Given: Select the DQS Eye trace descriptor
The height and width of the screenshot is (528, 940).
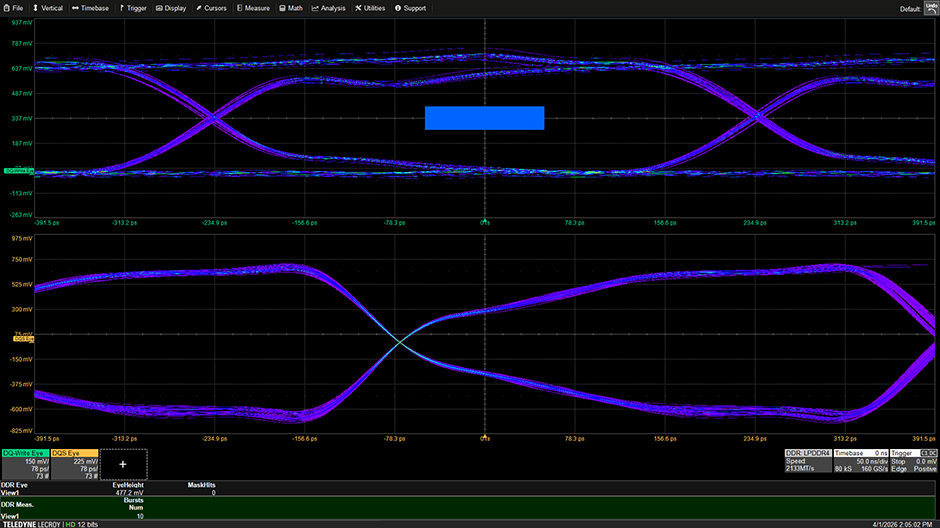Looking at the screenshot, I should pyautogui.click(x=75, y=464).
